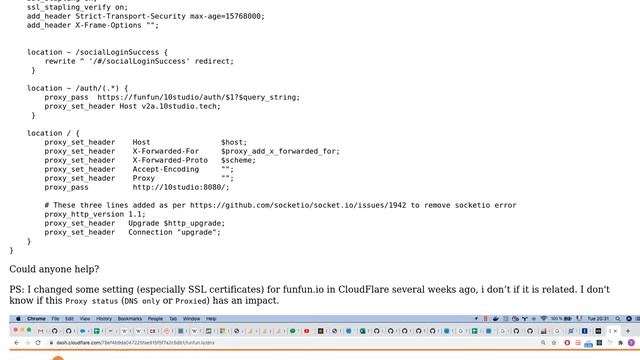This screenshot has width=640, height=360.
Task: Click the 'DNS only' inline code text
Action: pos(142,301)
